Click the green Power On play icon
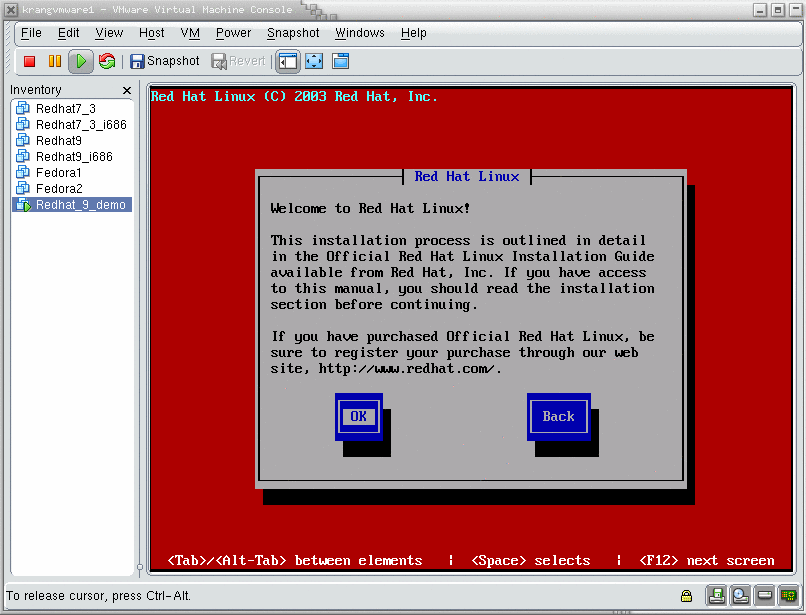 [80, 61]
